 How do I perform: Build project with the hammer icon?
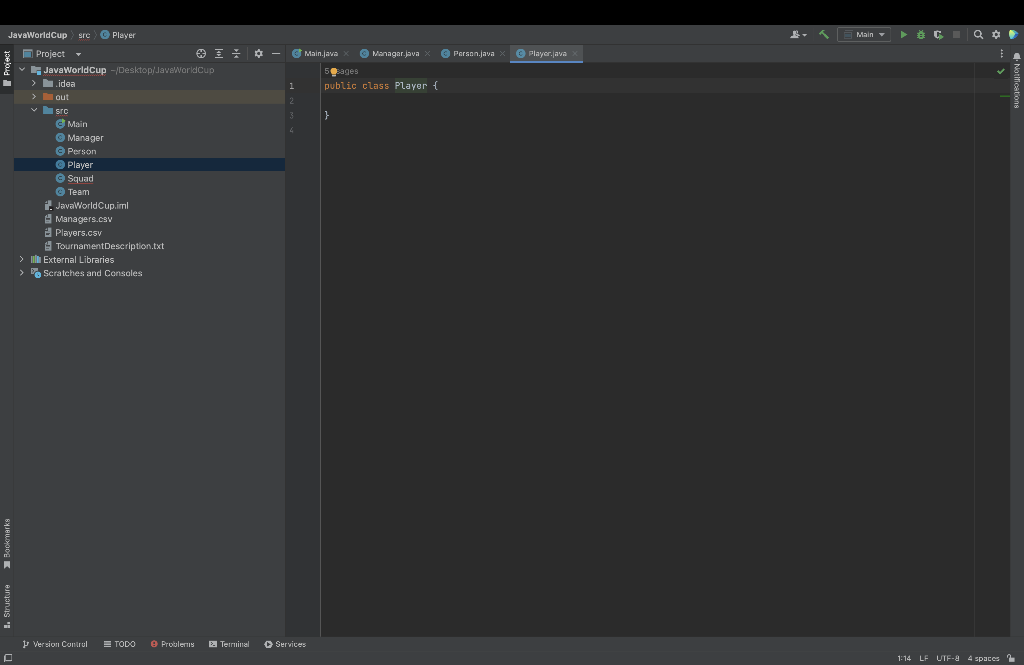coord(824,35)
